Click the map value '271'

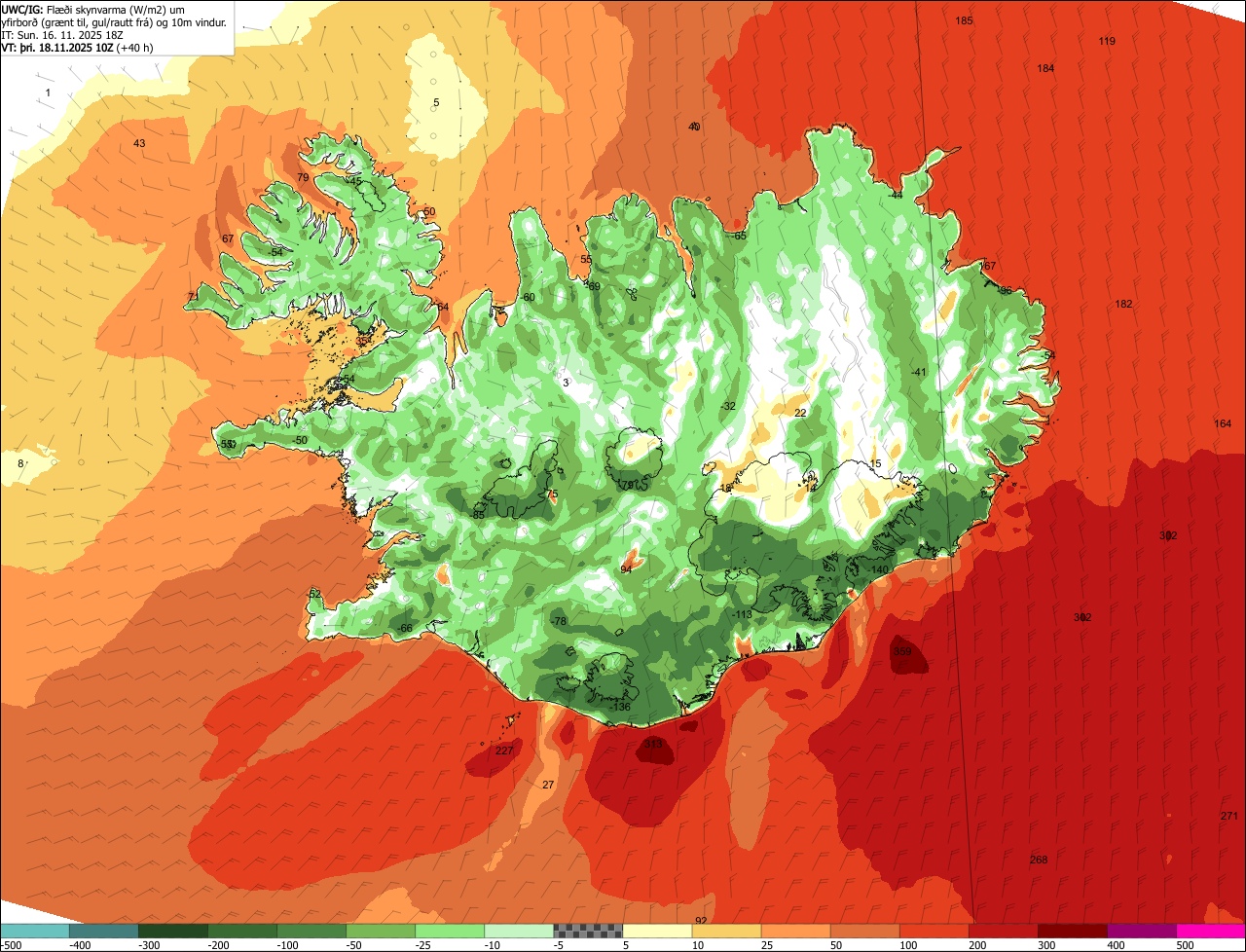tap(1228, 816)
